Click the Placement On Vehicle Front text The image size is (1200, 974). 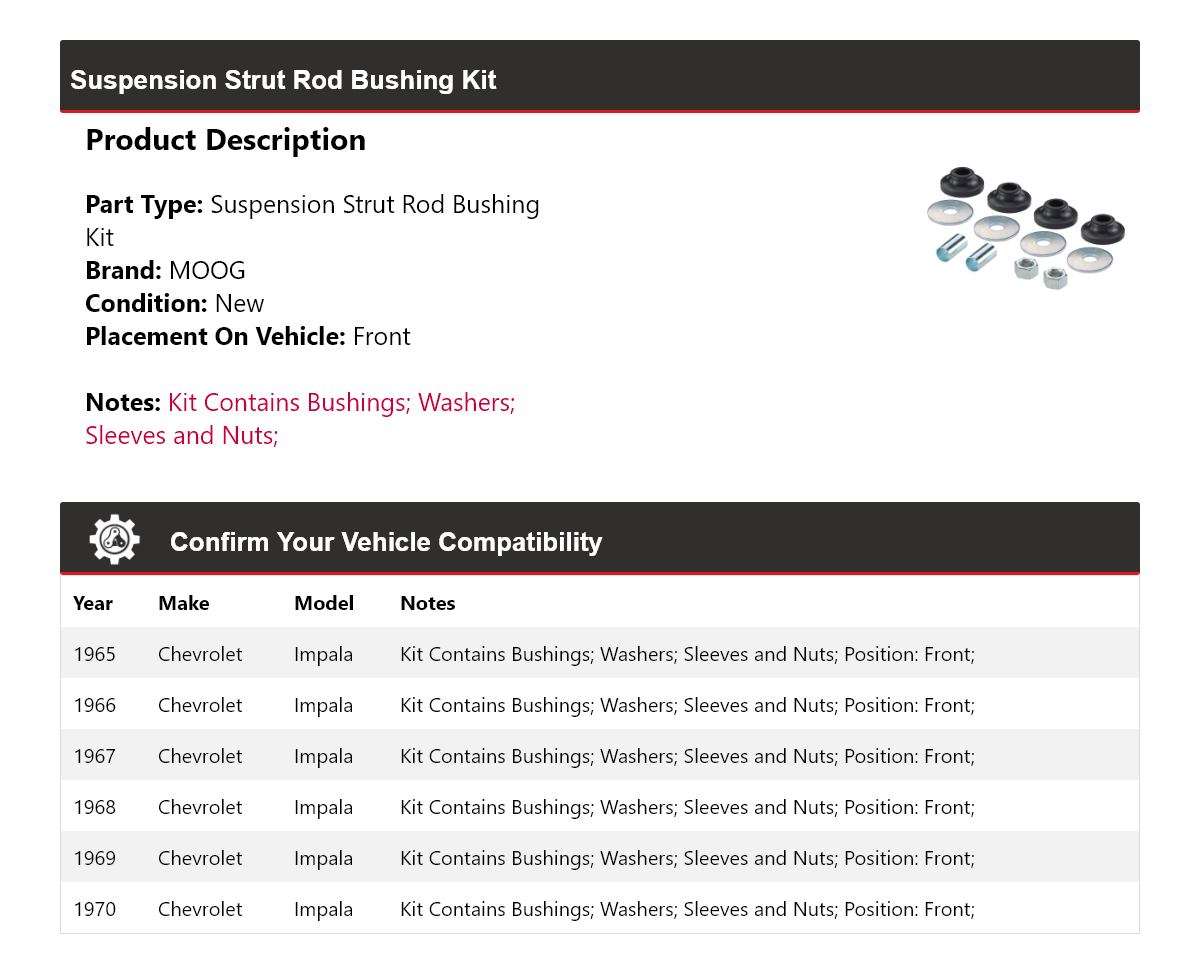pyautogui.click(x=248, y=336)
